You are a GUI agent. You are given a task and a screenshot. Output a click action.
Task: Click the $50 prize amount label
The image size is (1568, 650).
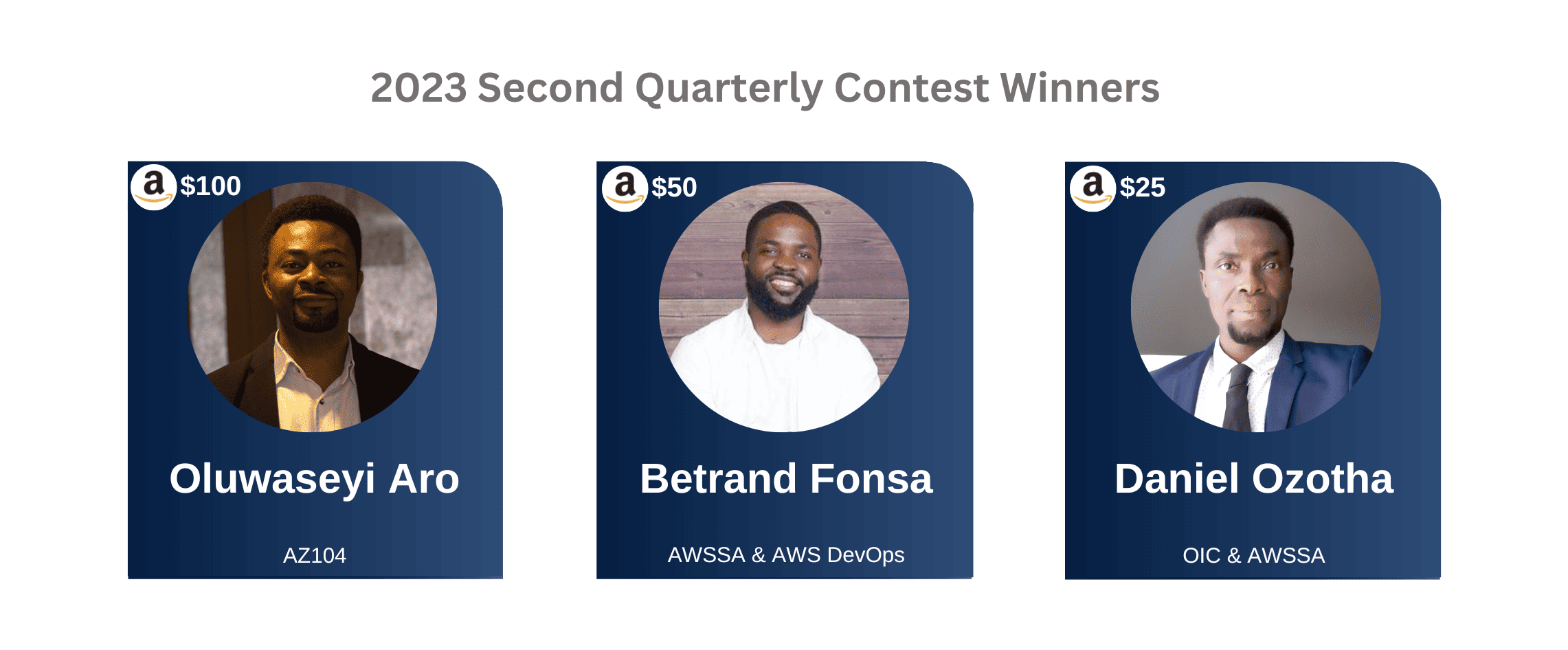674,188
